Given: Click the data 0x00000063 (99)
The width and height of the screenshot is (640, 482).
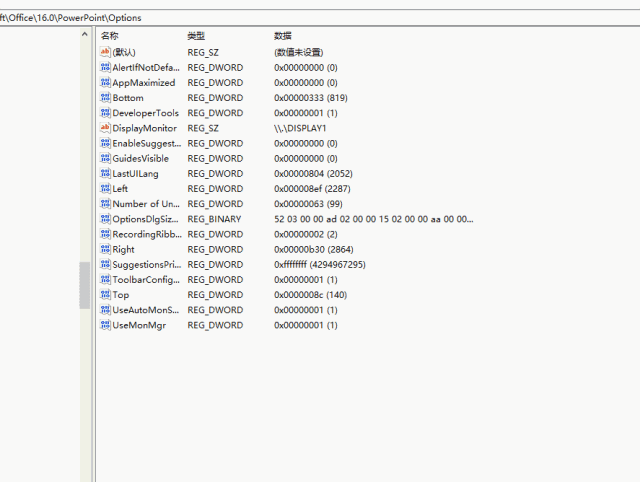Looking at the screenshot, I should coord(308,204).
